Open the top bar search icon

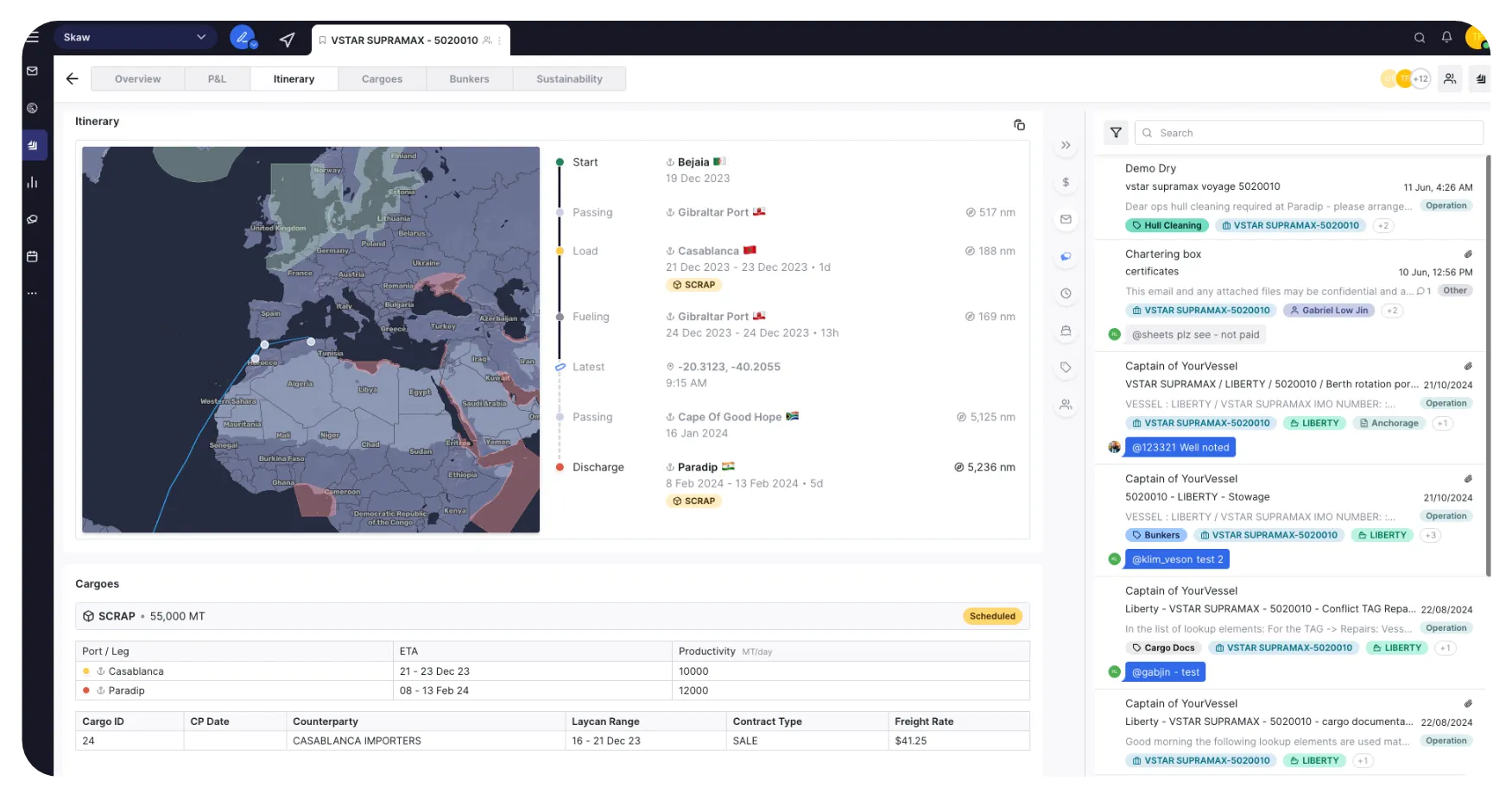(1420, 38)
